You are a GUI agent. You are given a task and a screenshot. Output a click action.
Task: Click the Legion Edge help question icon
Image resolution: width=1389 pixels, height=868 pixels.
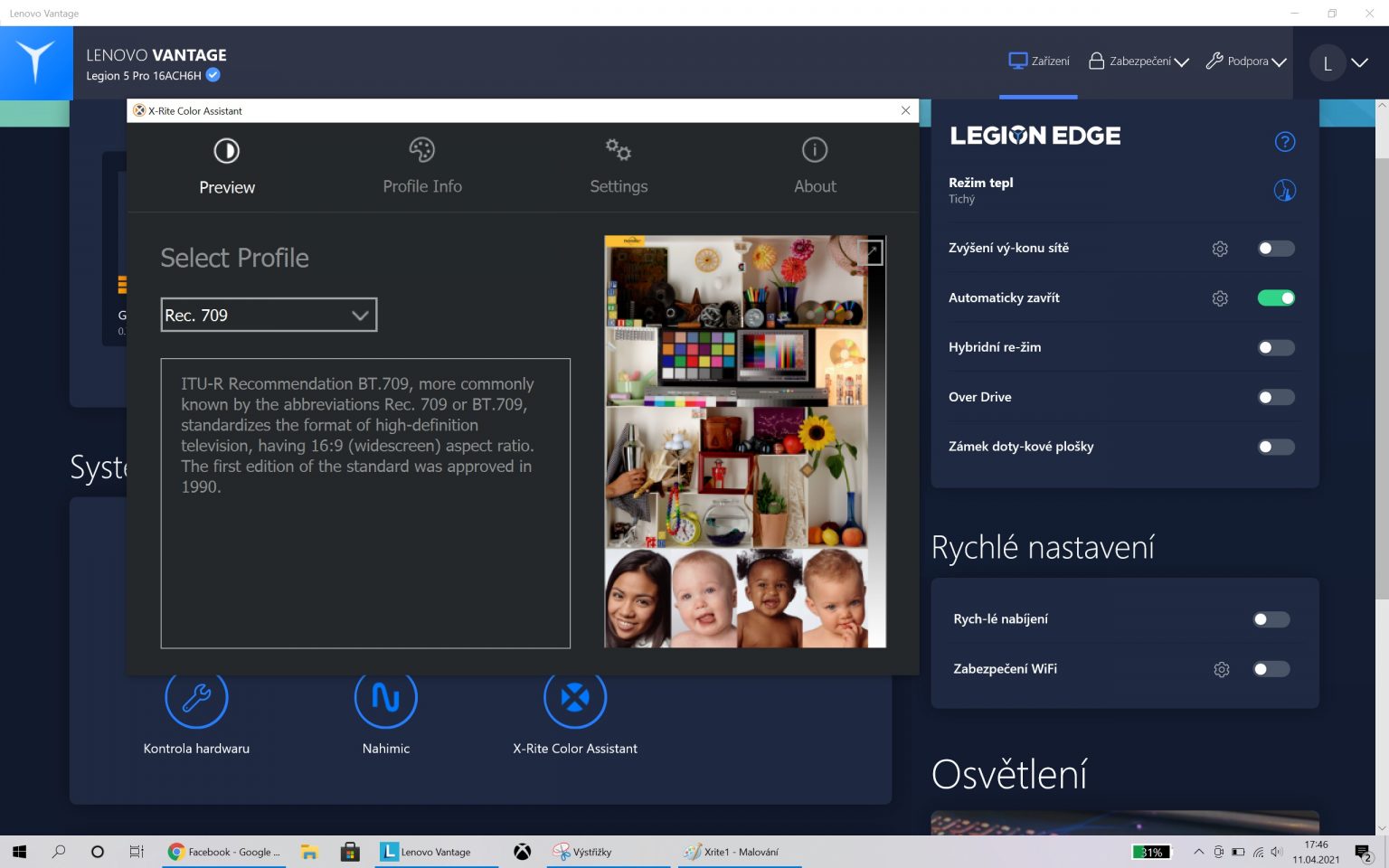pyautogui.click(x=1284, y=142)
